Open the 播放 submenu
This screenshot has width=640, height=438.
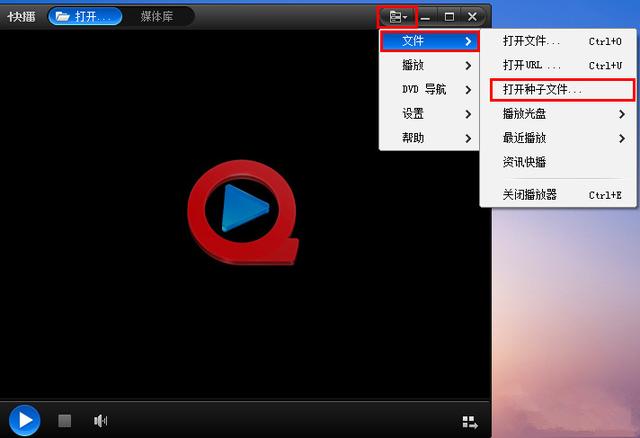[x=429, y=65]
